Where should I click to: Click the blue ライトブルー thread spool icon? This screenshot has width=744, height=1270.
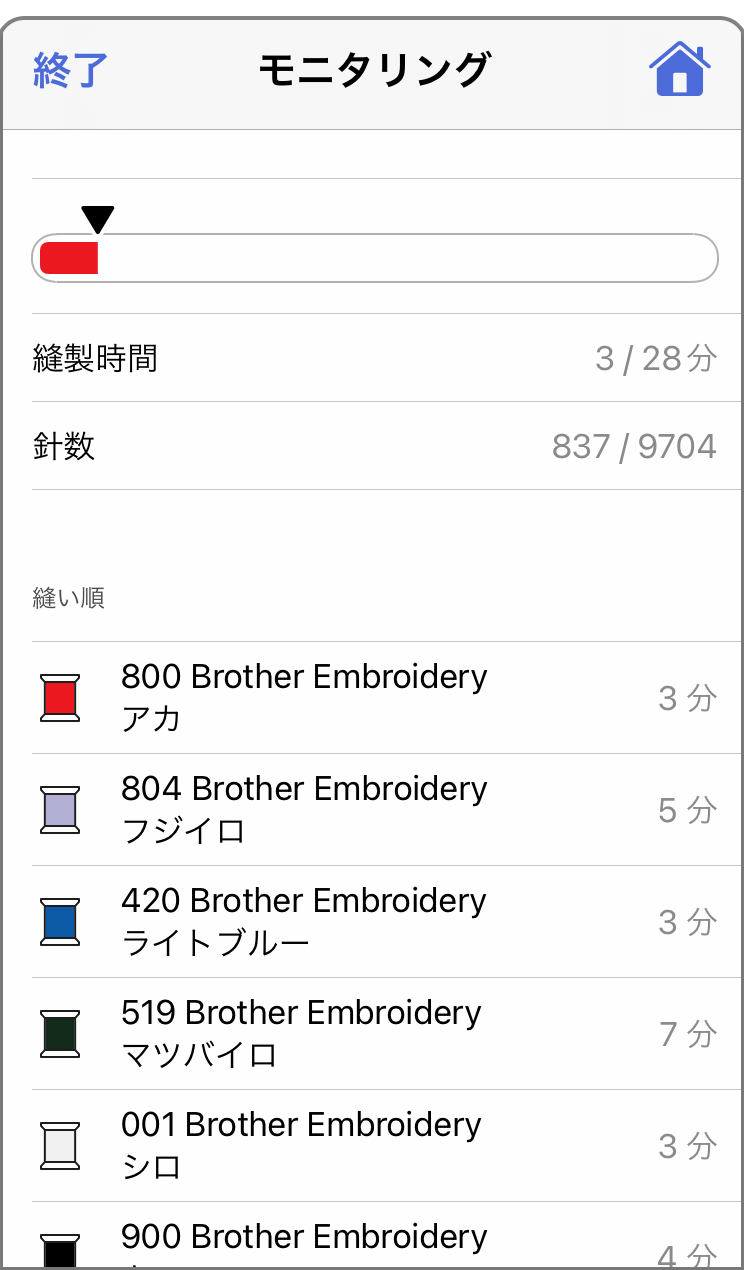[x=60, y=921]
